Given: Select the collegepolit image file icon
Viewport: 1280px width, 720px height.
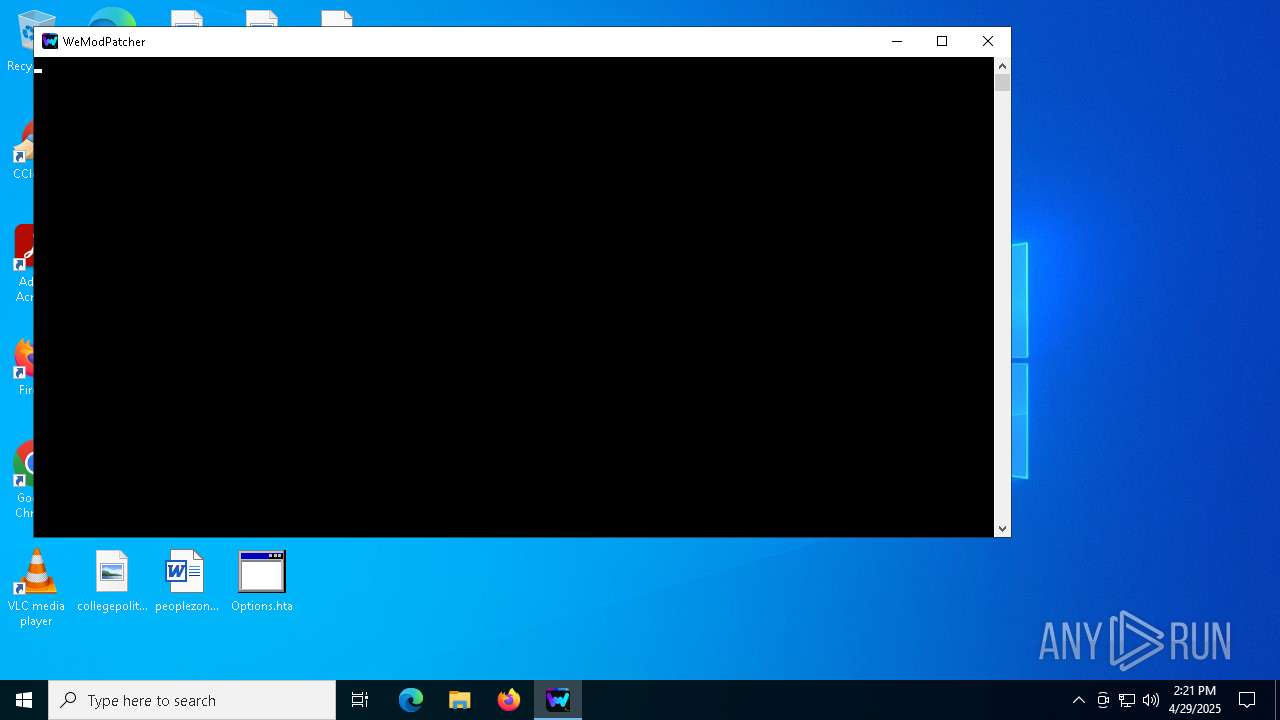Looking at the screenshot, I should 112,581.
